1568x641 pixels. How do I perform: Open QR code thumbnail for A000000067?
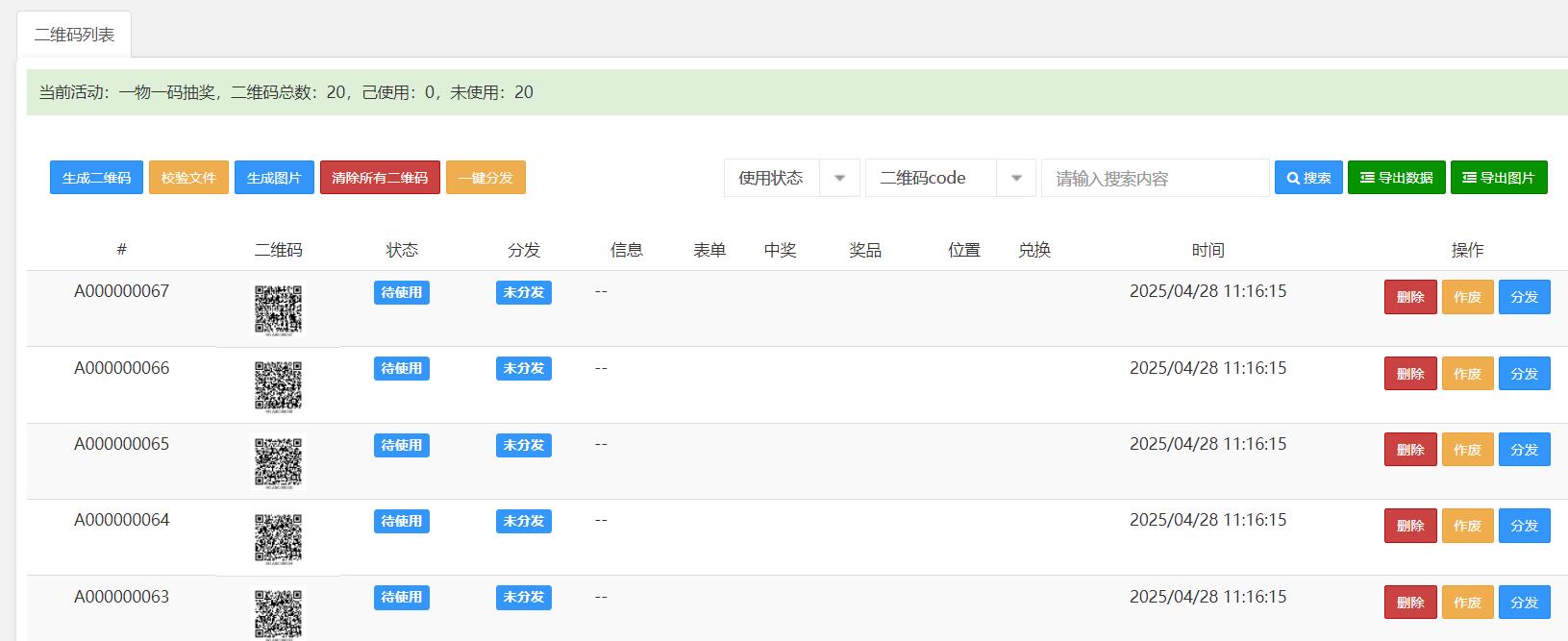pyautogui.click(x=278, y=308)
